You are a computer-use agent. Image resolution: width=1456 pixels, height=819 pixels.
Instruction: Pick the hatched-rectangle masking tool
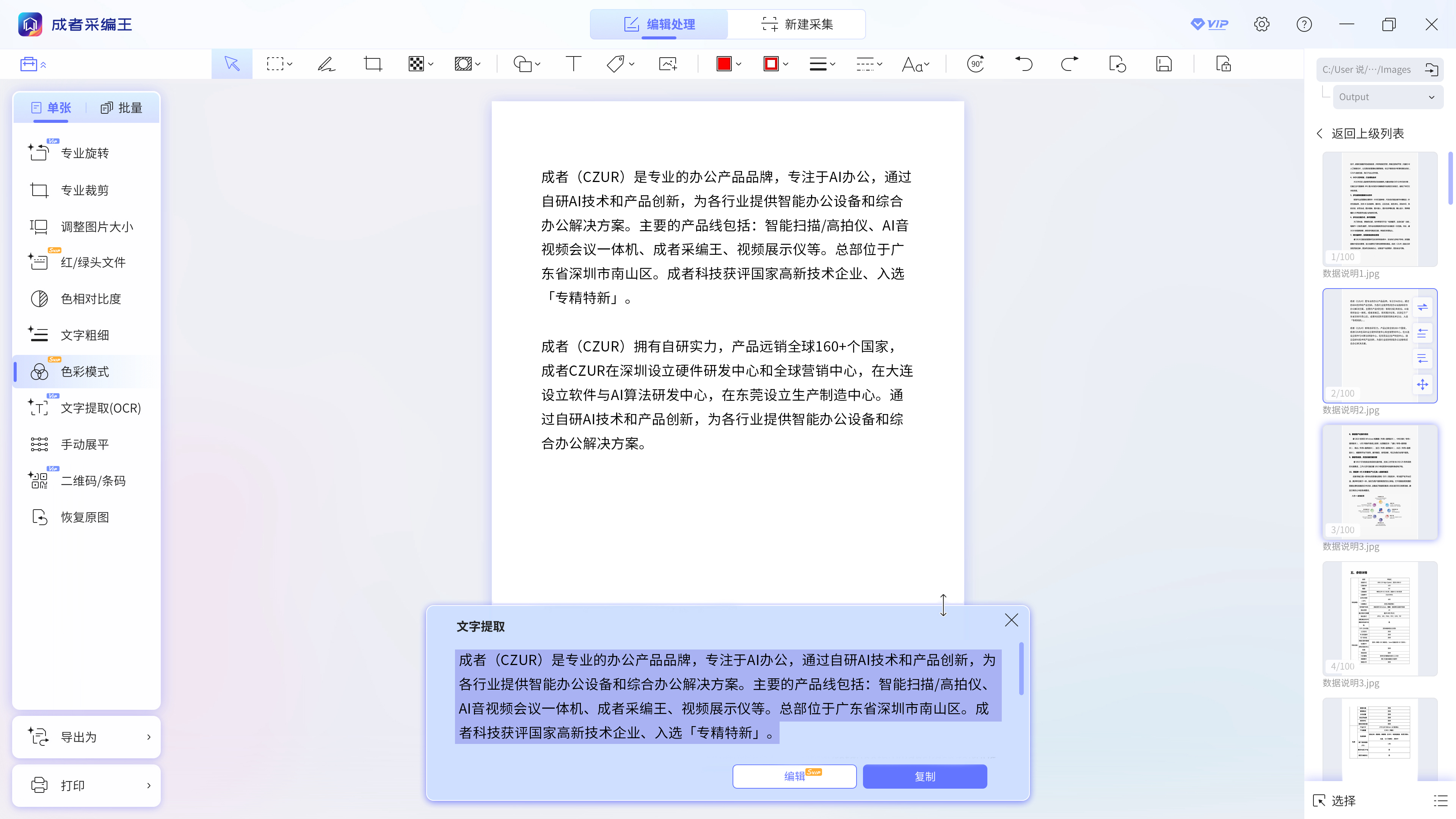click(x=463, y=64)
